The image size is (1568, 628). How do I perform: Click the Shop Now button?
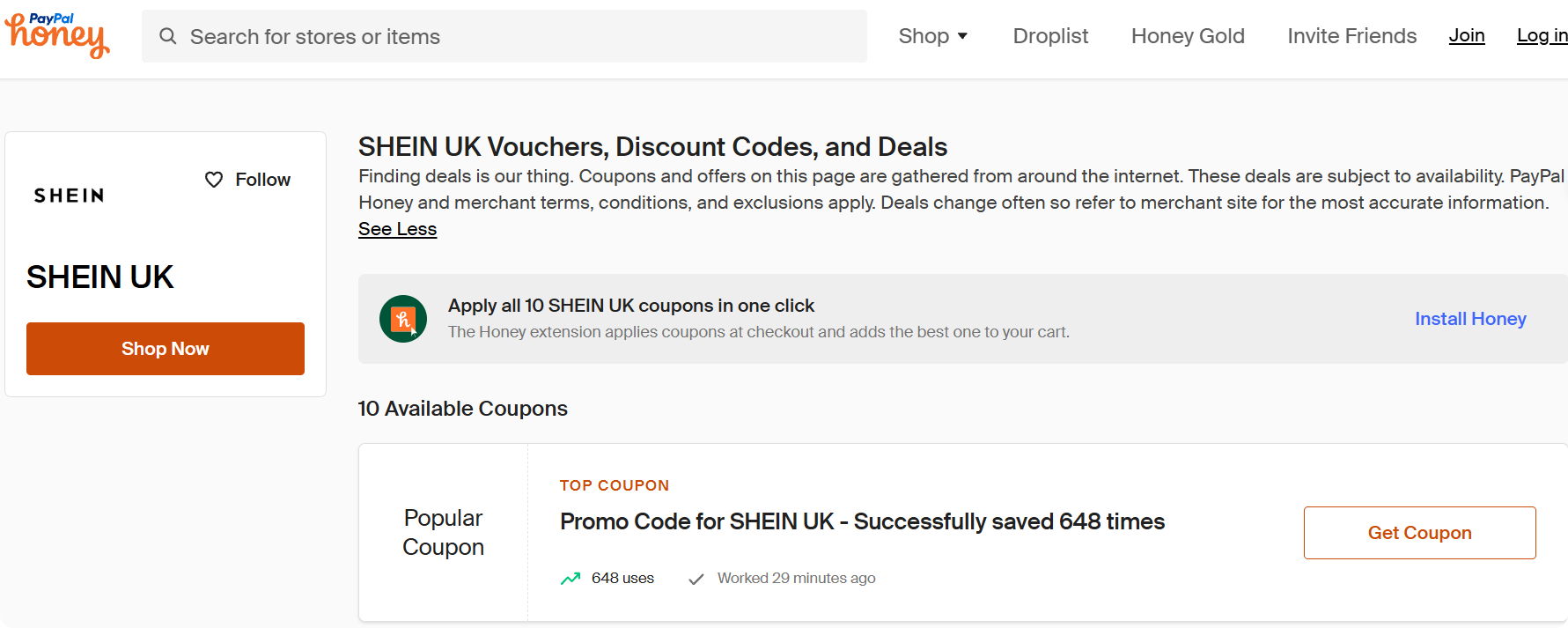point(166,349)
